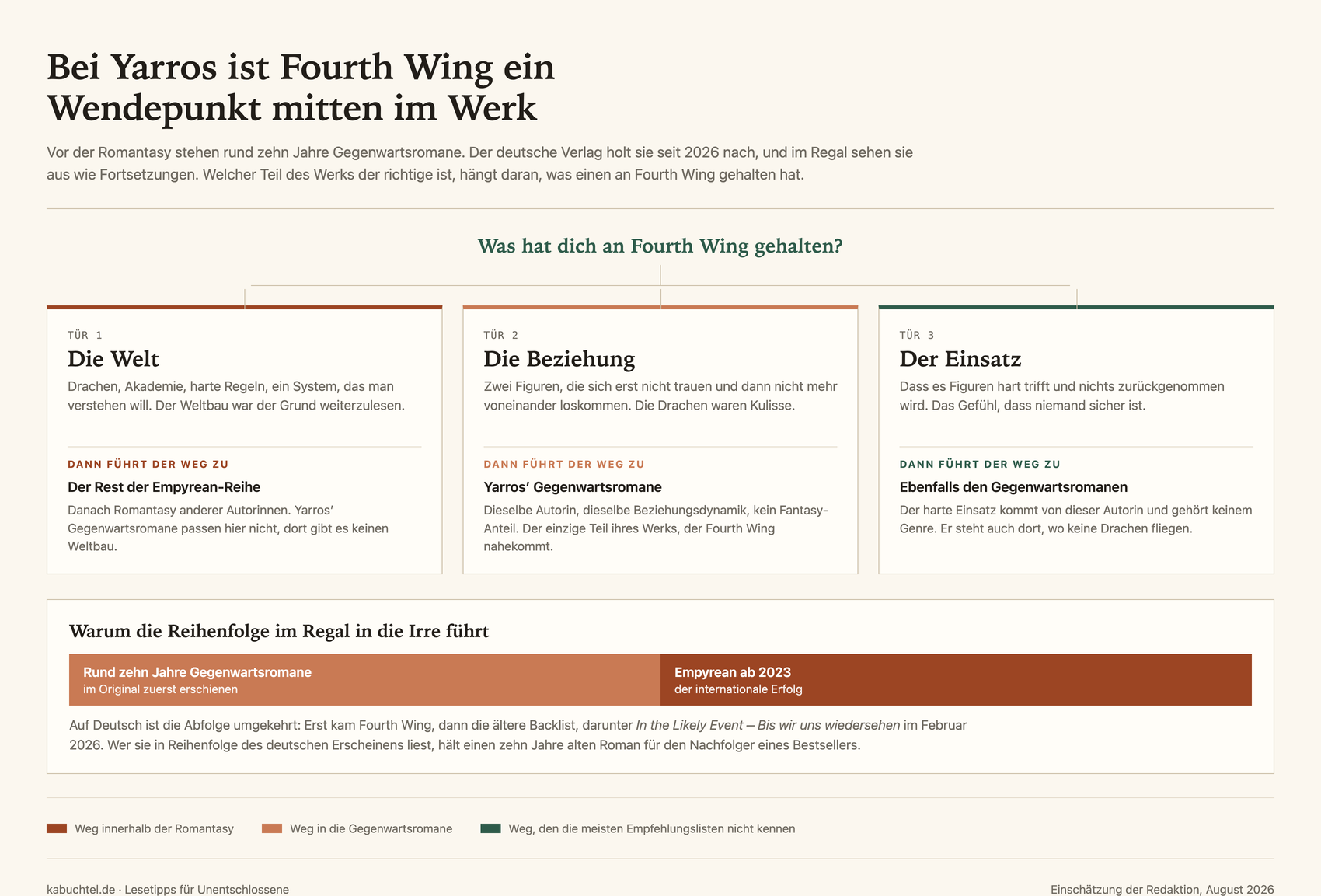The height and width of the screenshot is (896, 1321).
Task: Click the orange "Weg in die Gegenwartsromane" swatch
Action: (x=272, y=828)
